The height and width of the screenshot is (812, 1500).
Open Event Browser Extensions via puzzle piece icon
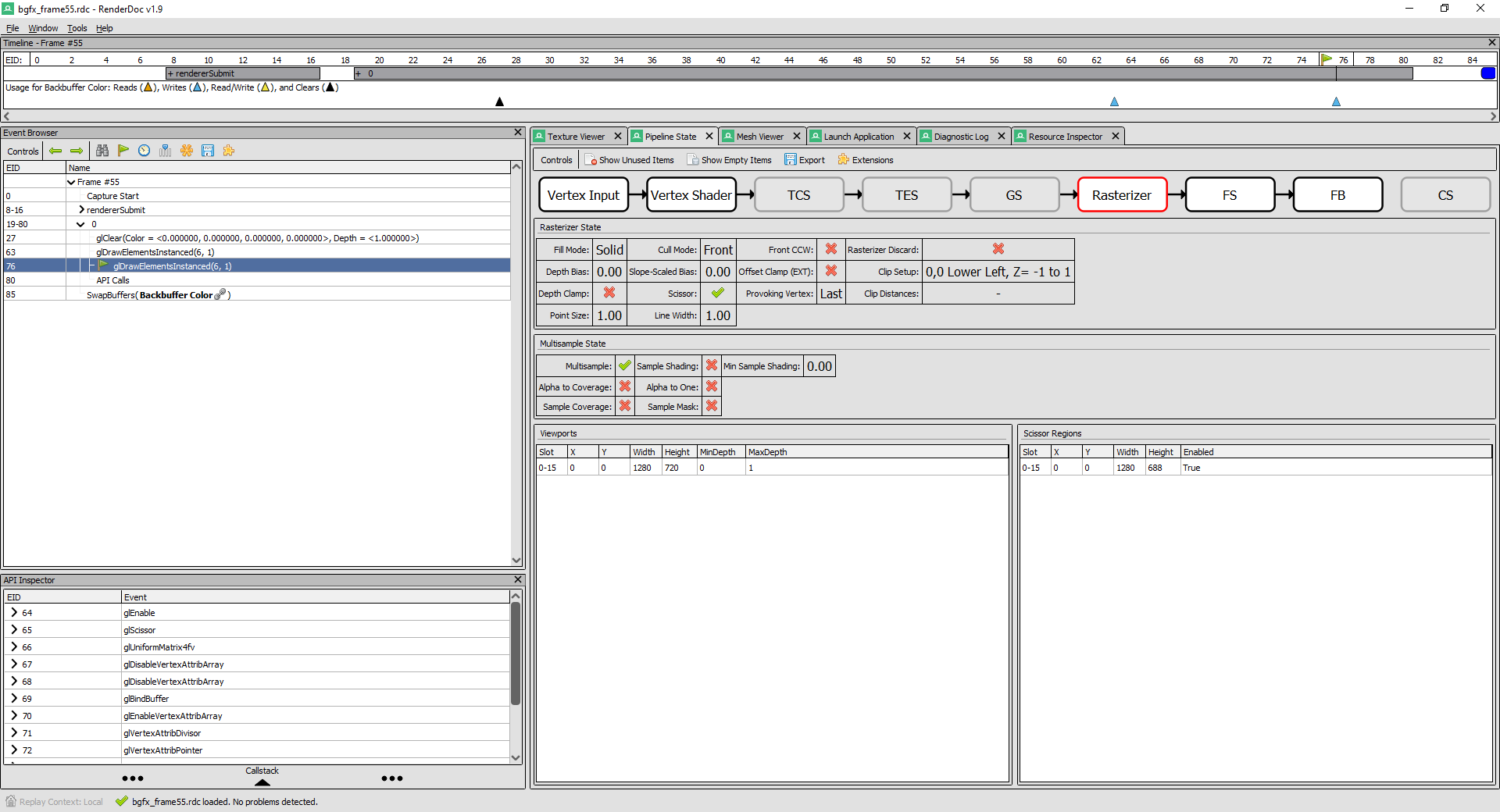(228, 151)
